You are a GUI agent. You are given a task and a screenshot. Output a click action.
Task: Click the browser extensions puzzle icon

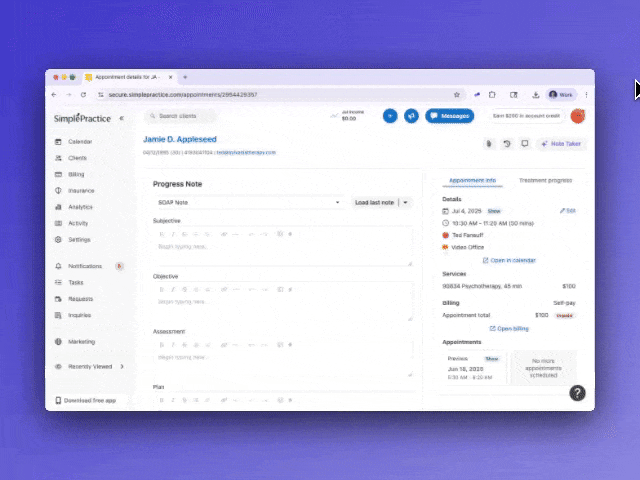click(492, 95)
